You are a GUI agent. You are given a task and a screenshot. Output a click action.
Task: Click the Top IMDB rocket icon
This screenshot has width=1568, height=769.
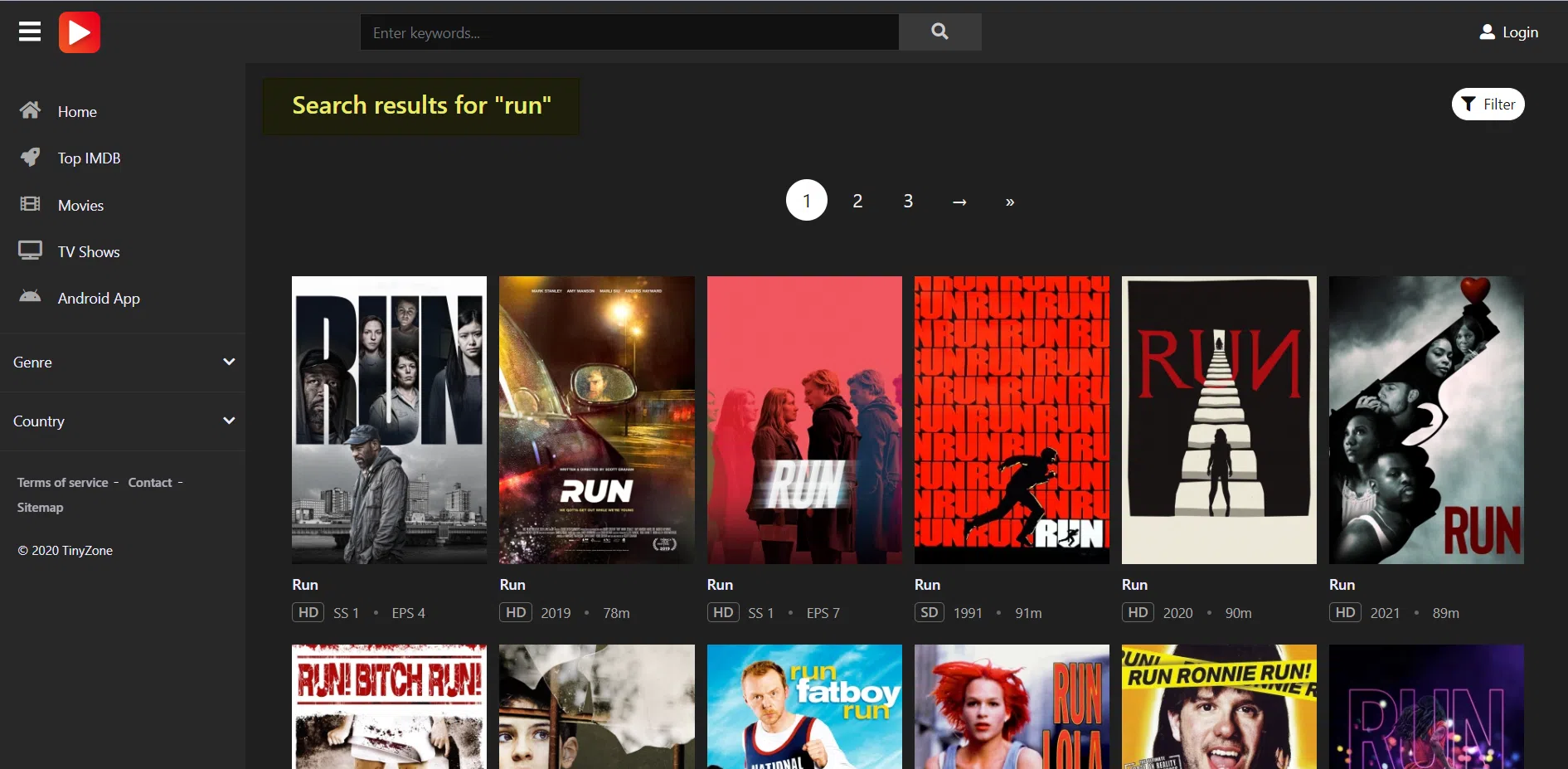coord(30,157)
